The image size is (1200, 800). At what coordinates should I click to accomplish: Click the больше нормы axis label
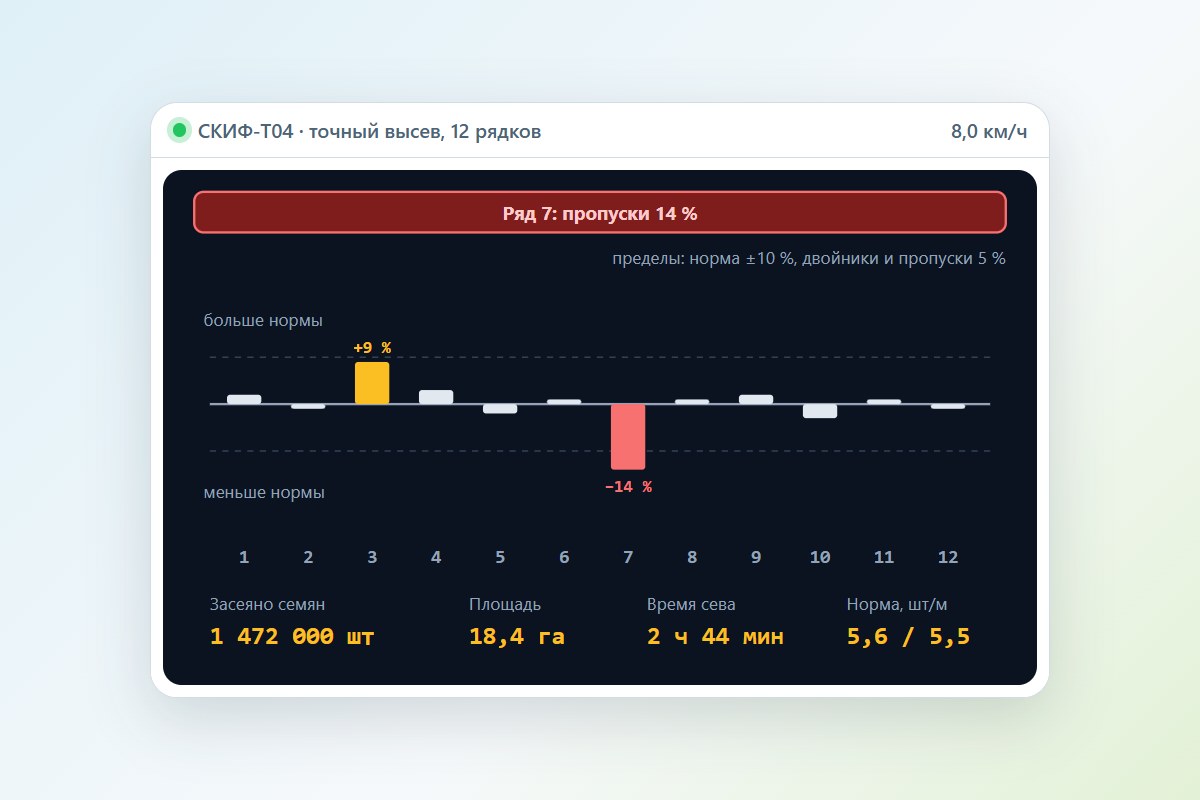263,321
